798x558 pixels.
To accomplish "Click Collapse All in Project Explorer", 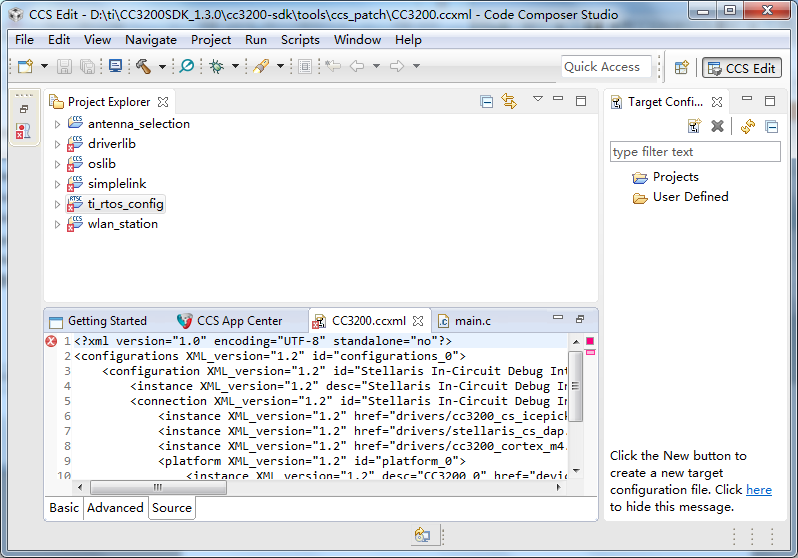I will pos(487,101).
